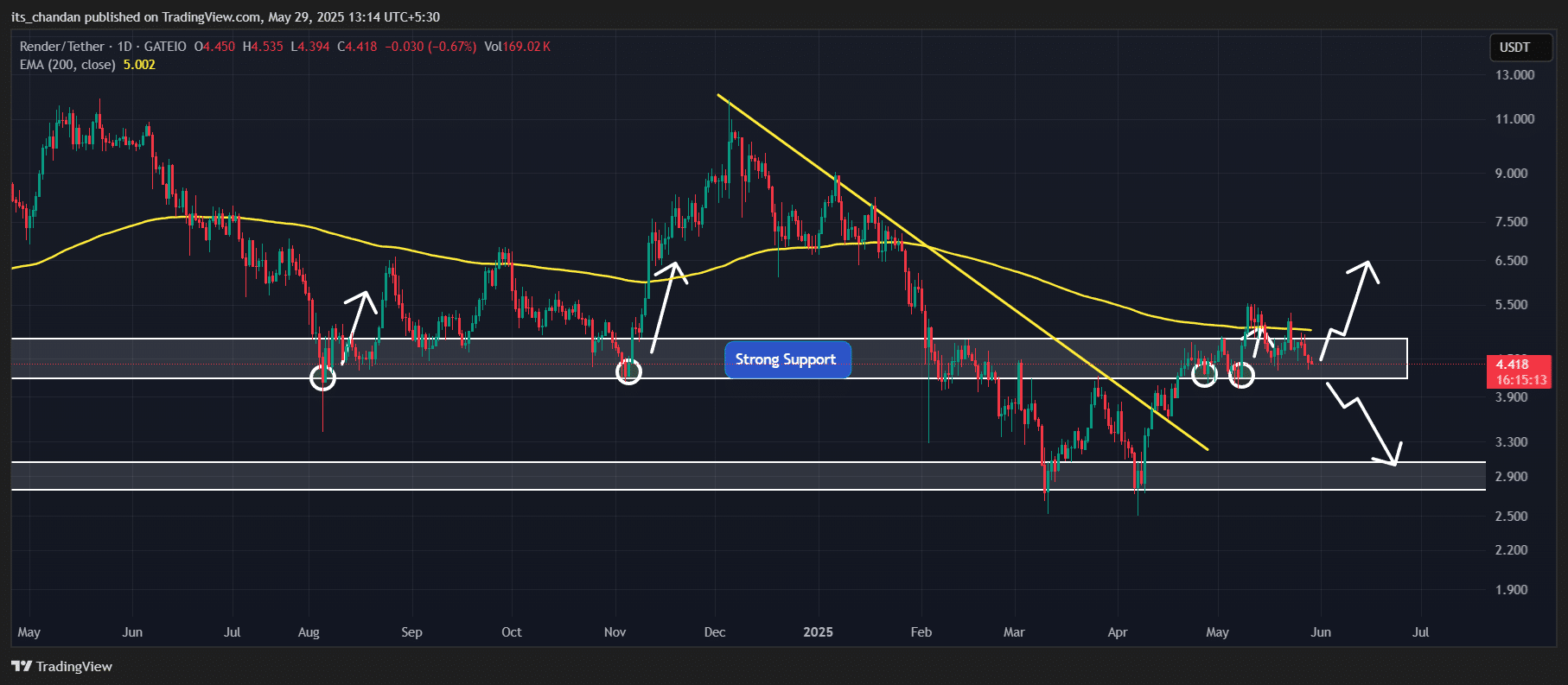This screenshot has width=1568, height=685.
Task: Click the red current price tag on axis
Action: click(x=1520, y=371)
